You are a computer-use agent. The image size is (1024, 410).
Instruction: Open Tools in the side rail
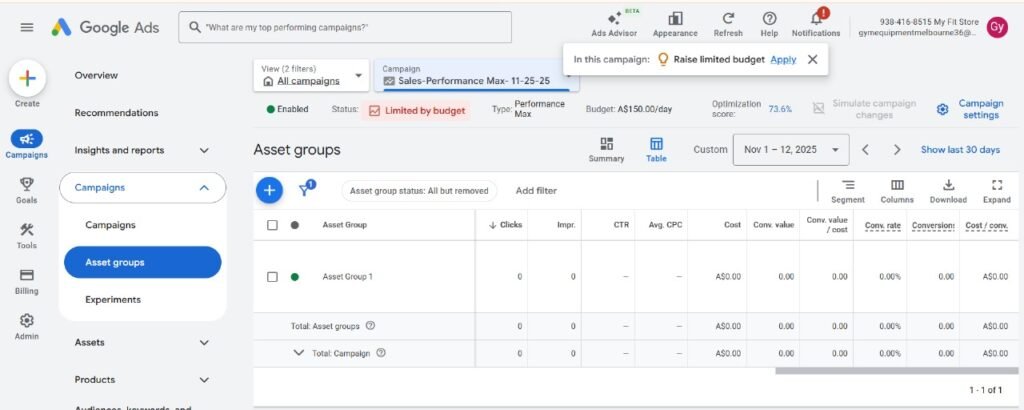pos(27,235)
